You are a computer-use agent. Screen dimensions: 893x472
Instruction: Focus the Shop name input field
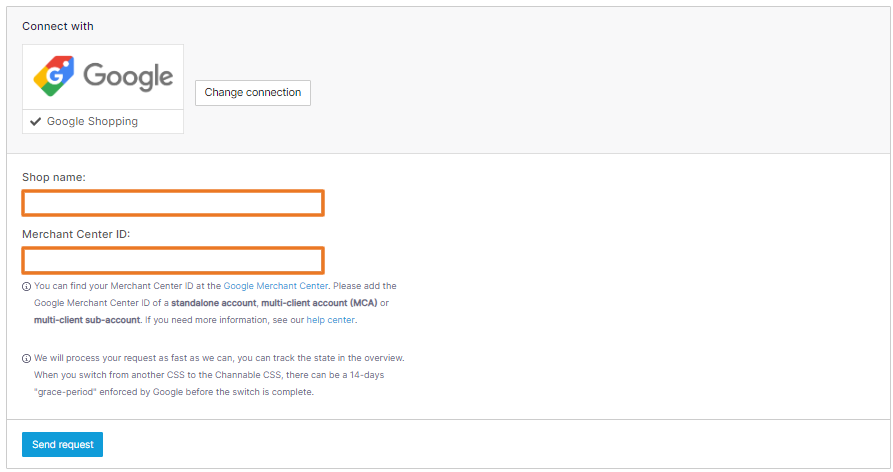pos(173,203)
